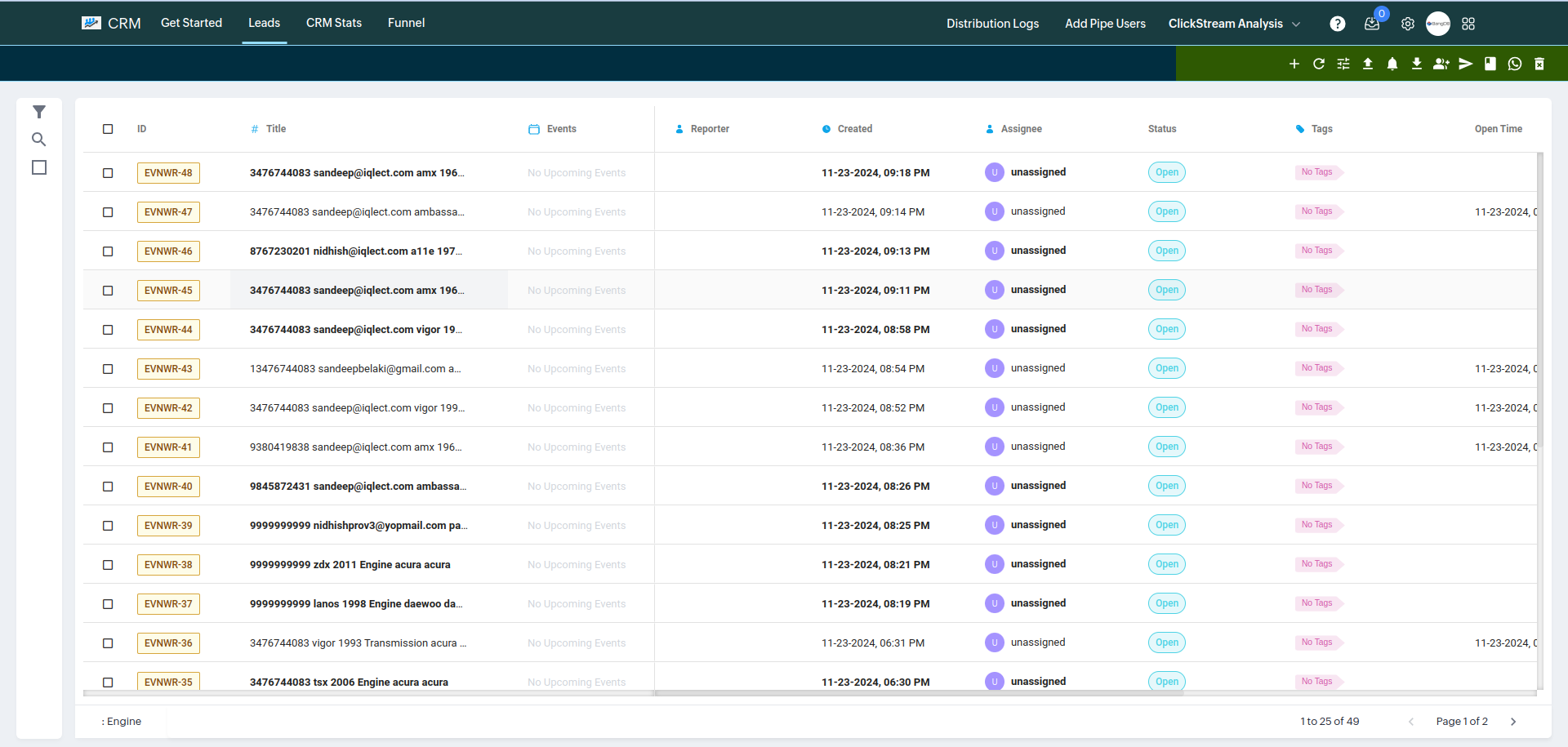Screen dimensions: 1568x747
Task: Click 'No Upcoming Events' for EVNWR-44
Action: (577, 330)
